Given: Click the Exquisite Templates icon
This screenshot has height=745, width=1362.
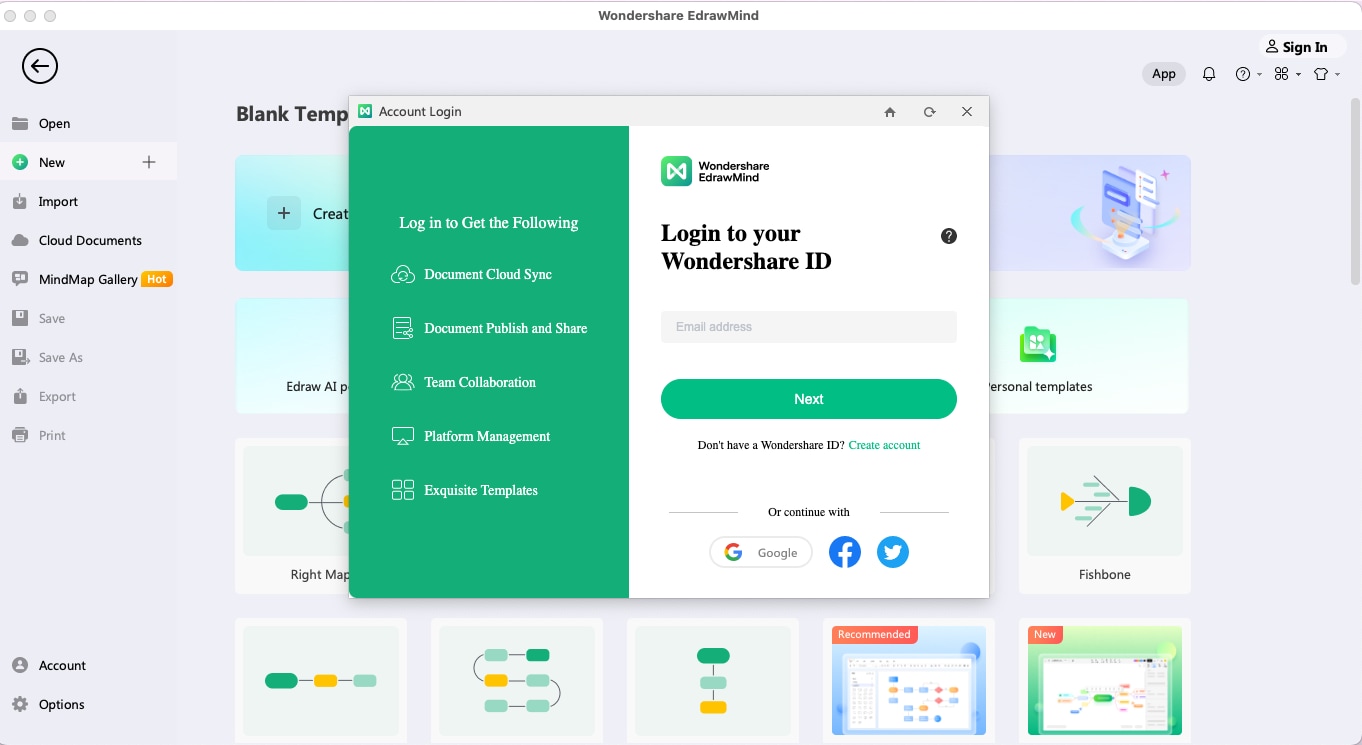Looking at the screenshot, I should click(x=403, y=490).
